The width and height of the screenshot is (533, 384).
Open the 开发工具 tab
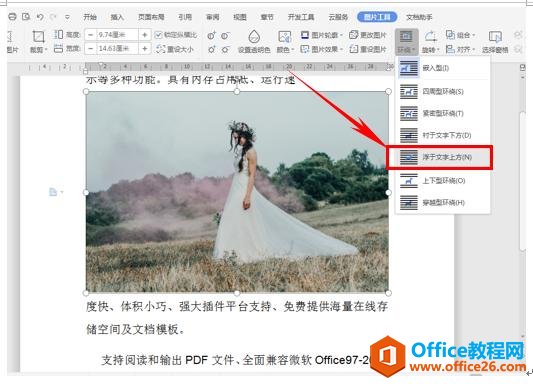[x=301, y=17]
